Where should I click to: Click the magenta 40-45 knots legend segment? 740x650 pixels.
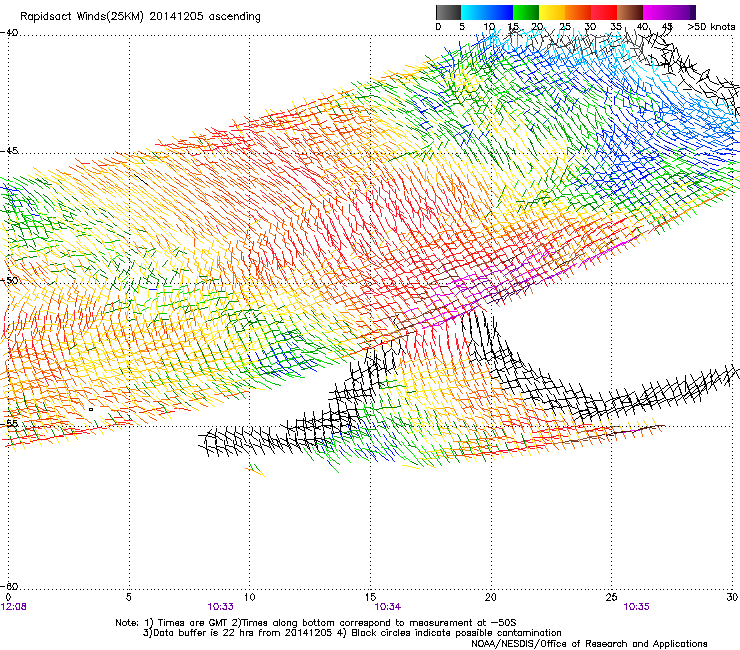coord(656,12)
